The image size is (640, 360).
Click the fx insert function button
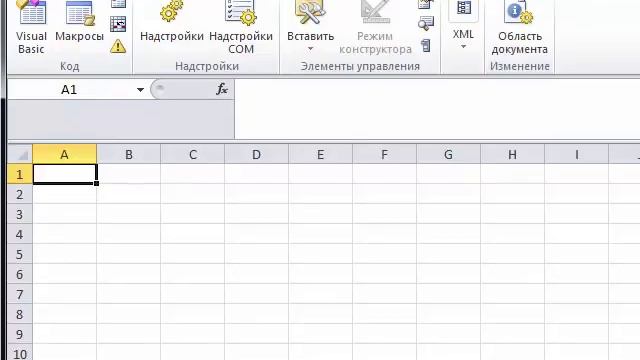tap(222, 89)
